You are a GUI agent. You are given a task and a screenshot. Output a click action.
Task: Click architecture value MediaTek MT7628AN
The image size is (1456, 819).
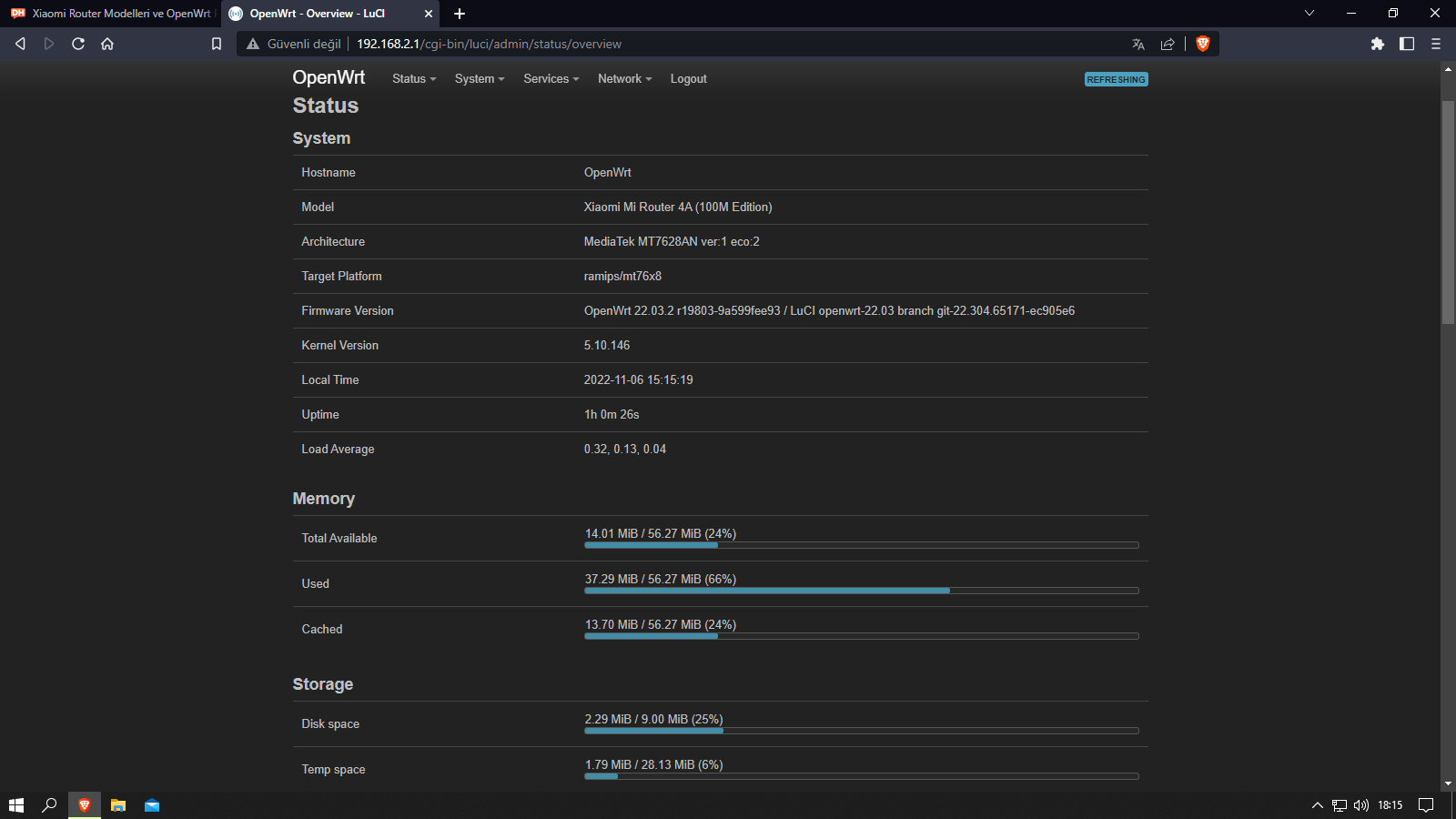click(672, 242)
